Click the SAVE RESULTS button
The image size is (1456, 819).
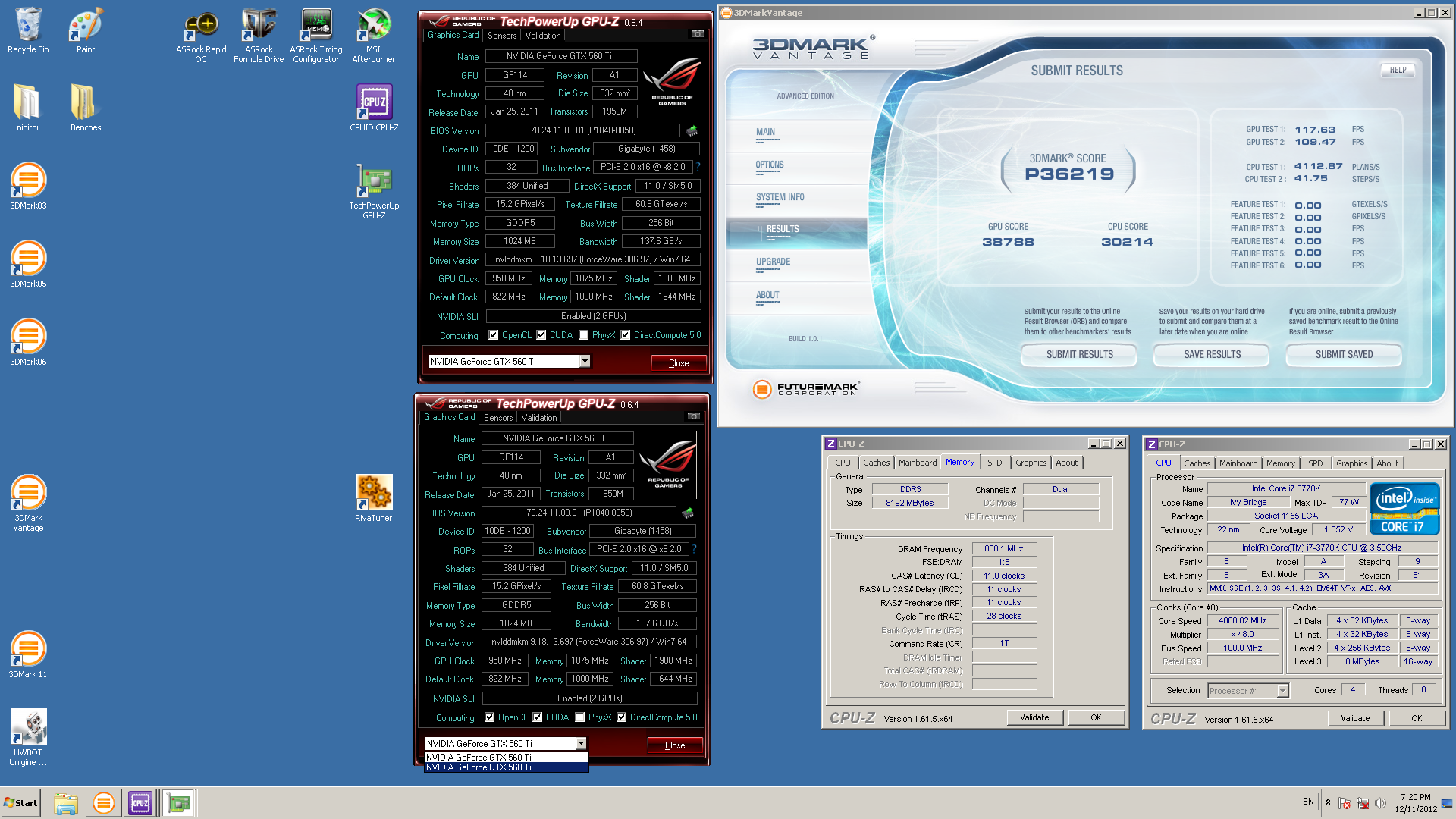(1213, 355)
